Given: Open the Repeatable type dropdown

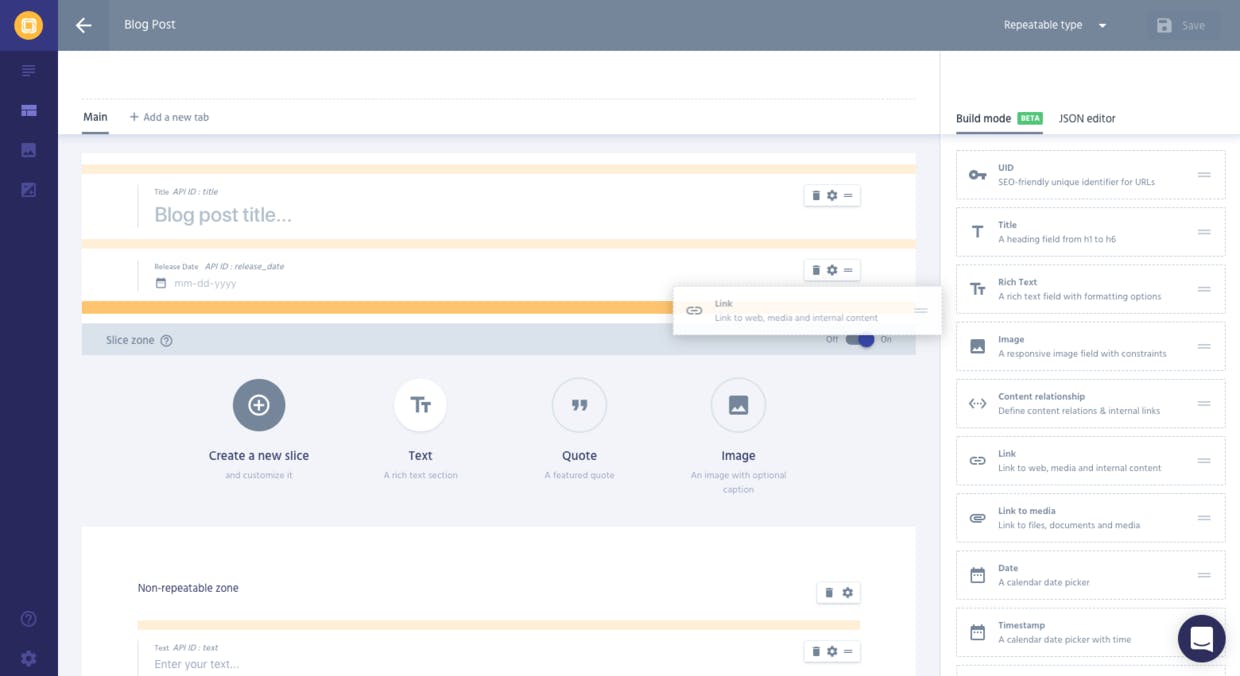Looking at the screenshot, I should pyautogui.click(x=1055, y=25).
